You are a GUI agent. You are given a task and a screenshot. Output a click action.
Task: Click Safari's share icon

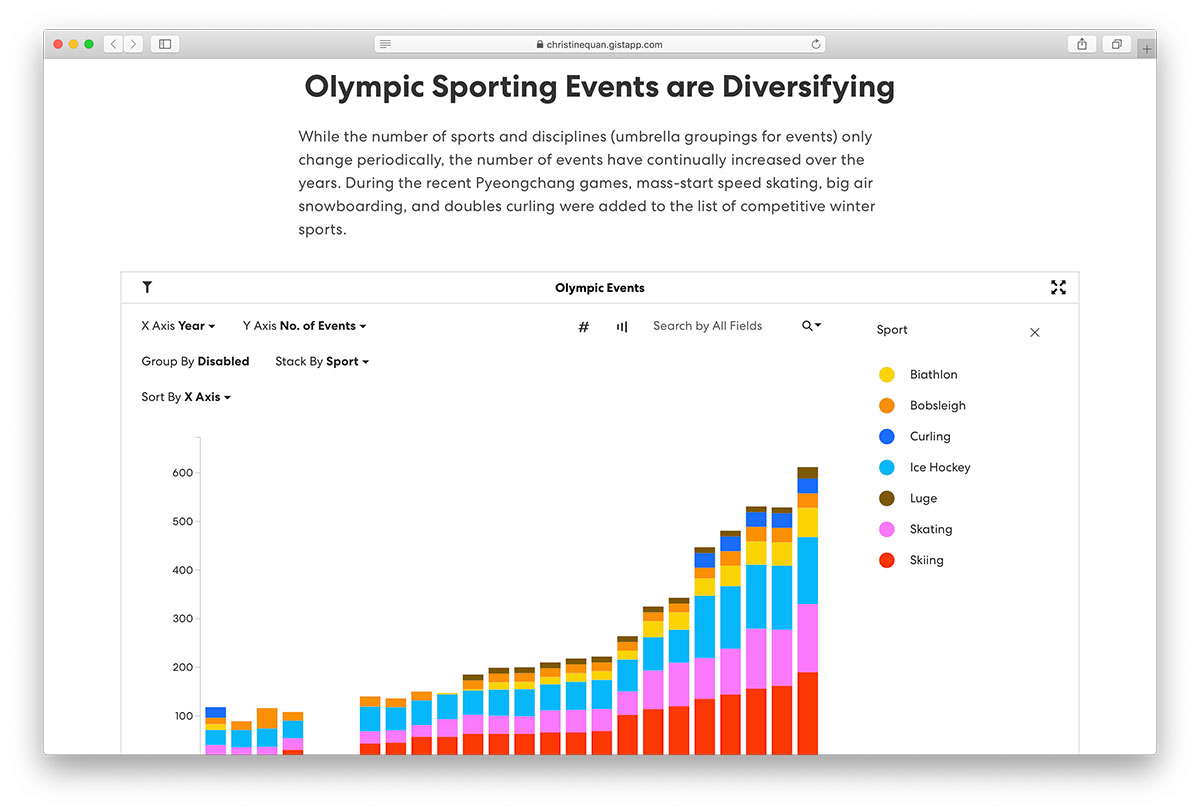point(1082,44)
